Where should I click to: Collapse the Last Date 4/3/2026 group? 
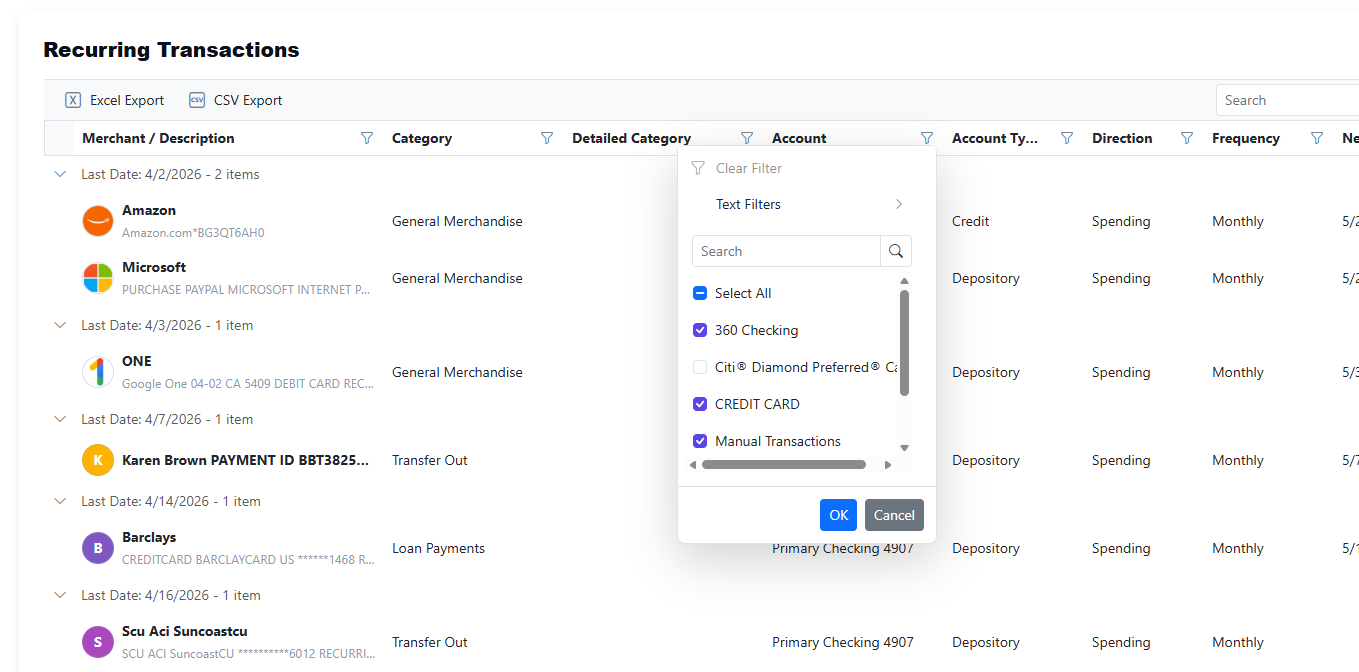point(60,325)
